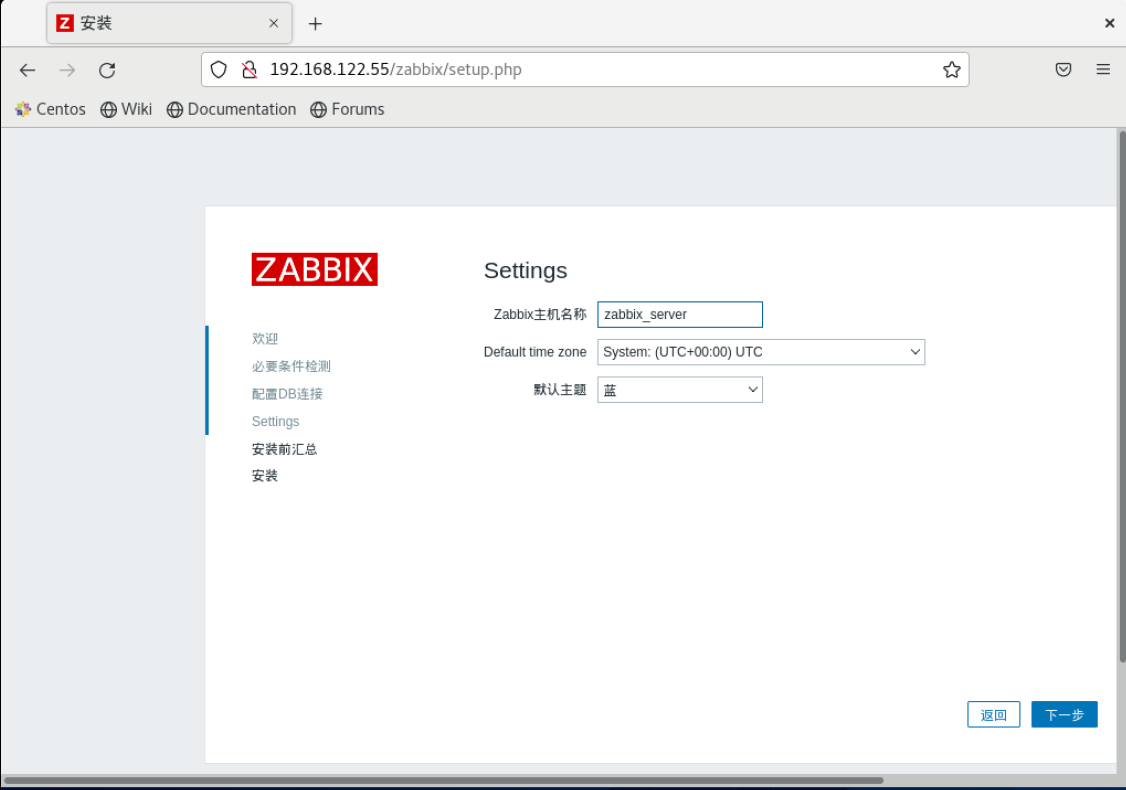
Task: Click the browser forward arrow
Action: point(67,70)
